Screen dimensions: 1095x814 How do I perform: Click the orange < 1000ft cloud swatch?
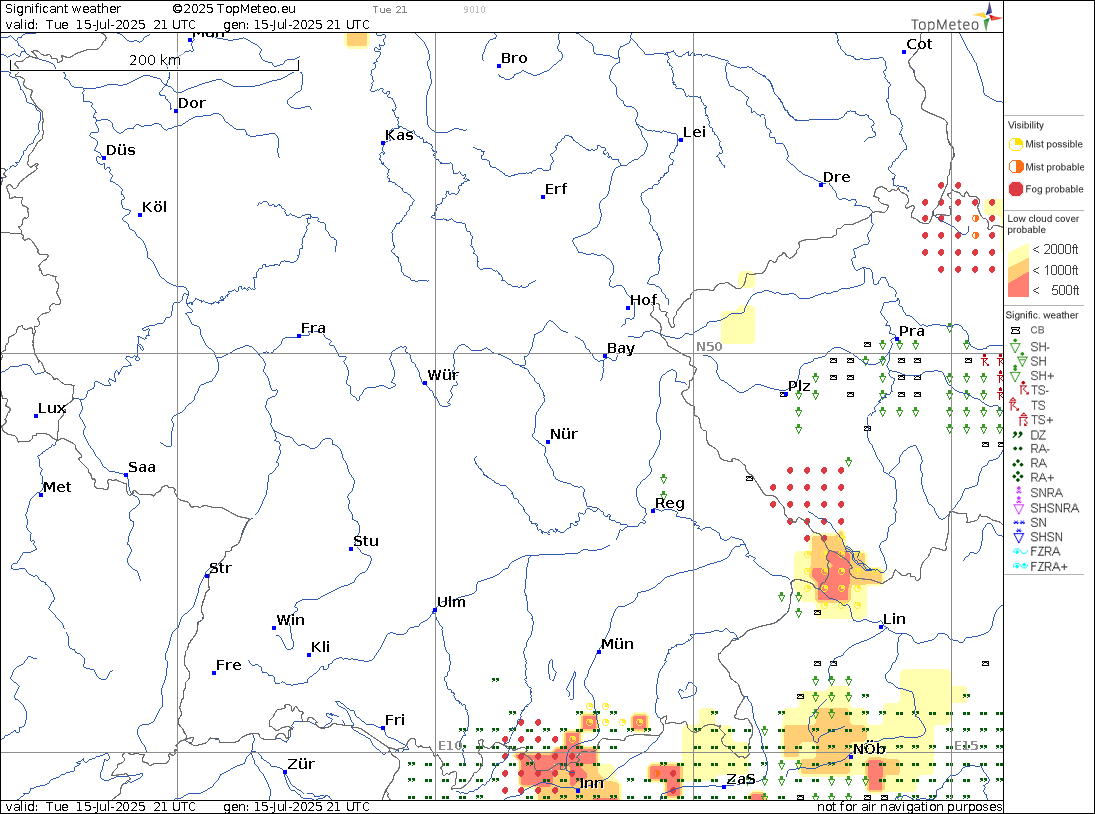[1017, 270]
